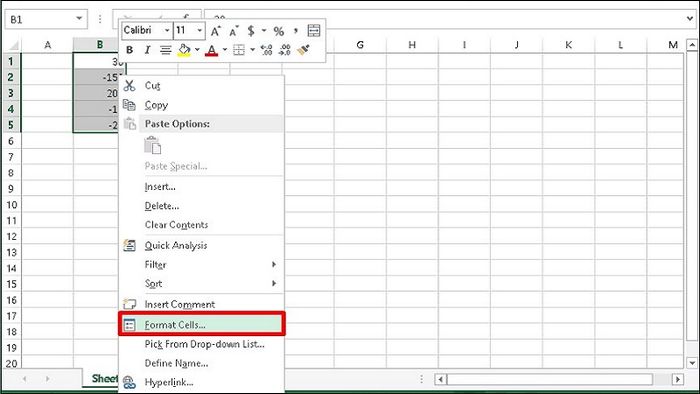Expand the Sort submenu arrow
Viewport: 700px width, 394px height.
274,283
